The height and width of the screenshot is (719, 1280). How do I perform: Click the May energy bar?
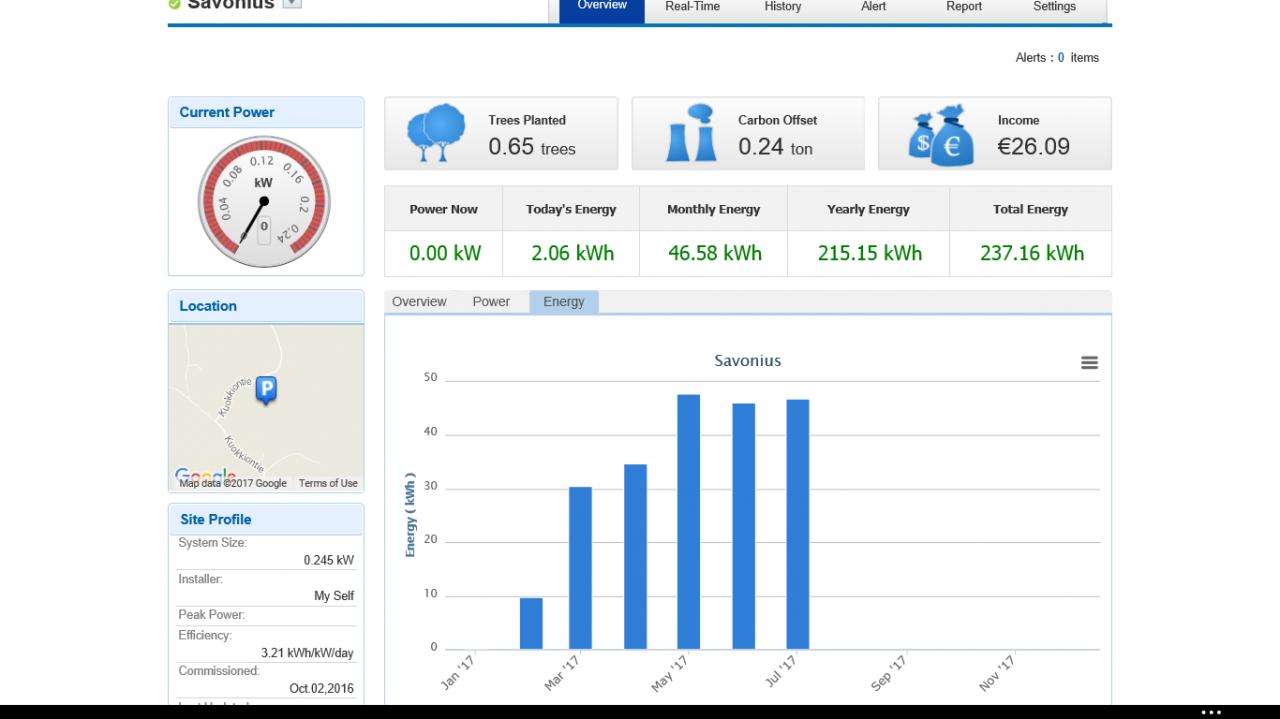click(689, 522)
